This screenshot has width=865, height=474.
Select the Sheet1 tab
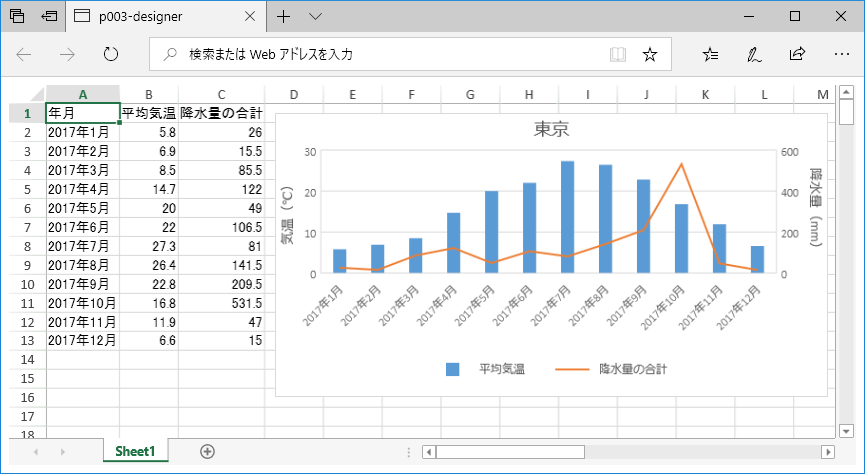135,451
